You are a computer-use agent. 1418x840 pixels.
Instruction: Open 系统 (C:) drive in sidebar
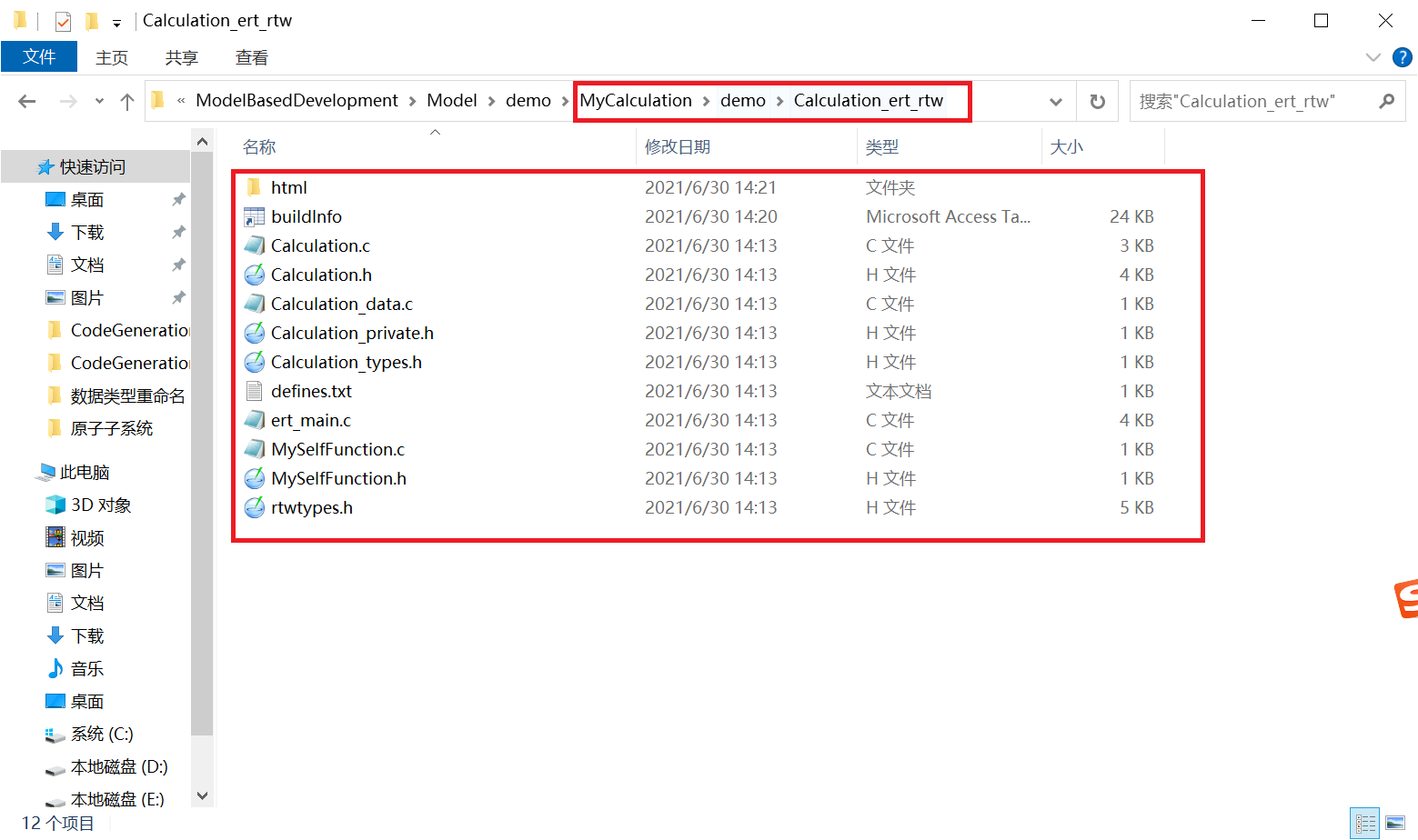point(90,734)
